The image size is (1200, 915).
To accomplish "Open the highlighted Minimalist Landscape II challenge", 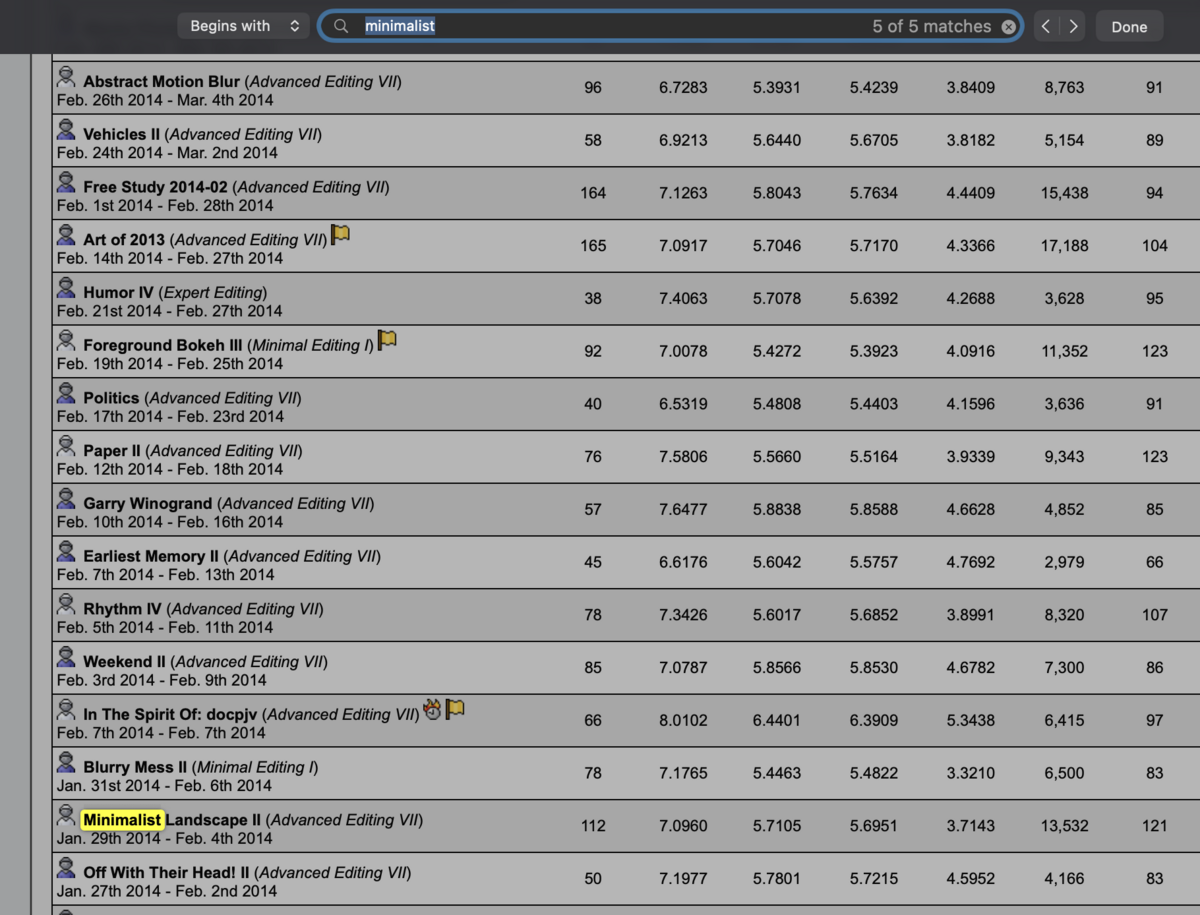I will (x=172, y=821).
